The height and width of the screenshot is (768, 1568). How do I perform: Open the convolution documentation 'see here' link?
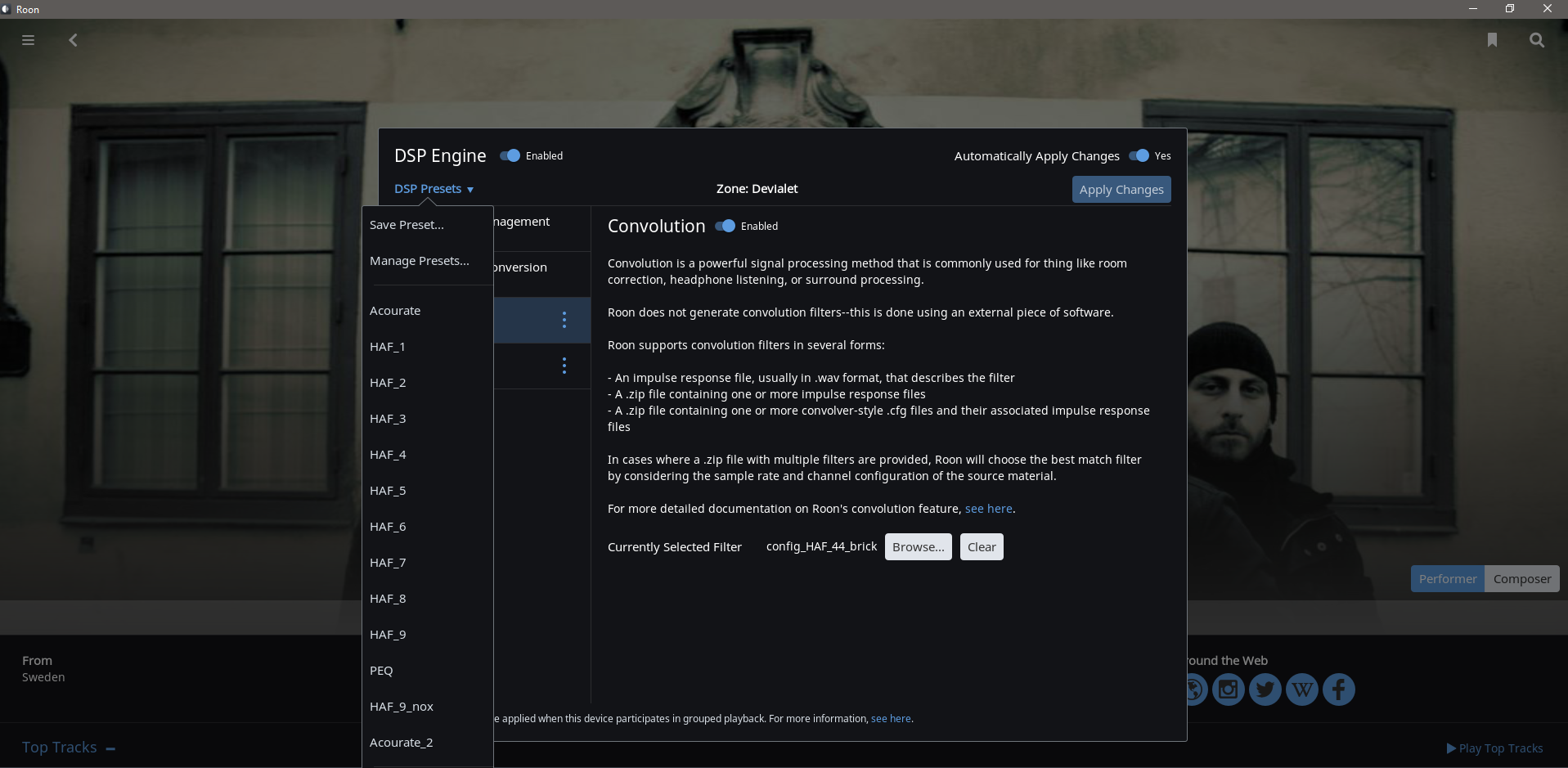pyautogui.click(x=988, y=509)
